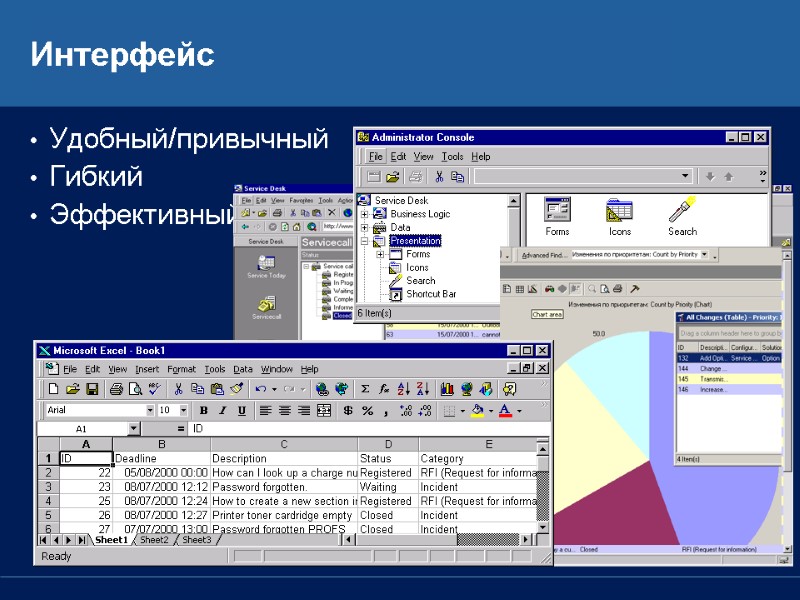The width and height of the screenshot is (800, 600).
Task: Click Excel vertical scrollbar down arrow
Action: [542, 527]
